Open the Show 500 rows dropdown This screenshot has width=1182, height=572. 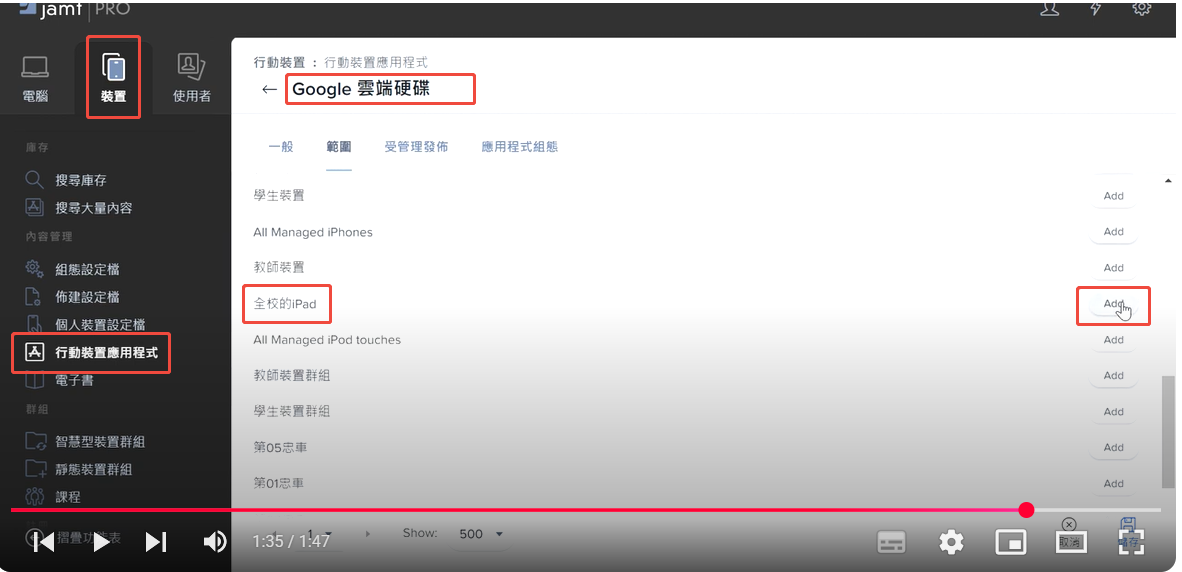(481, 534)
